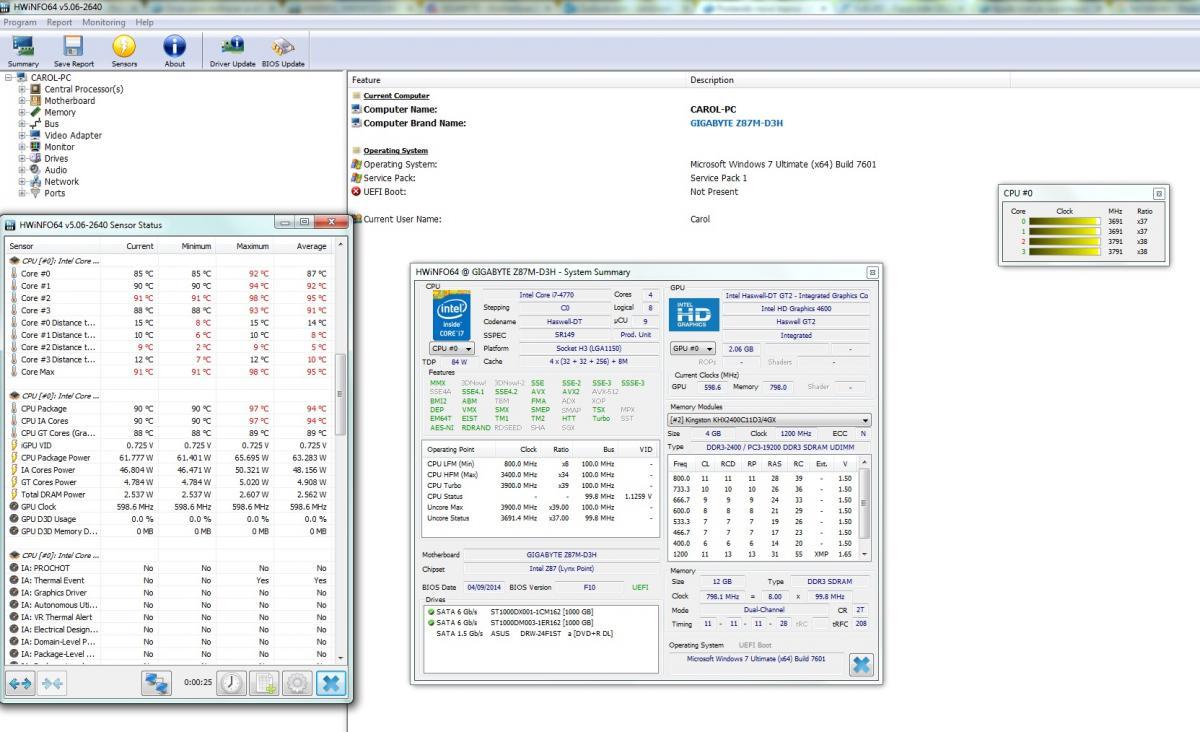
Task: Open the Monitoring menu
Action: (104, 22)
